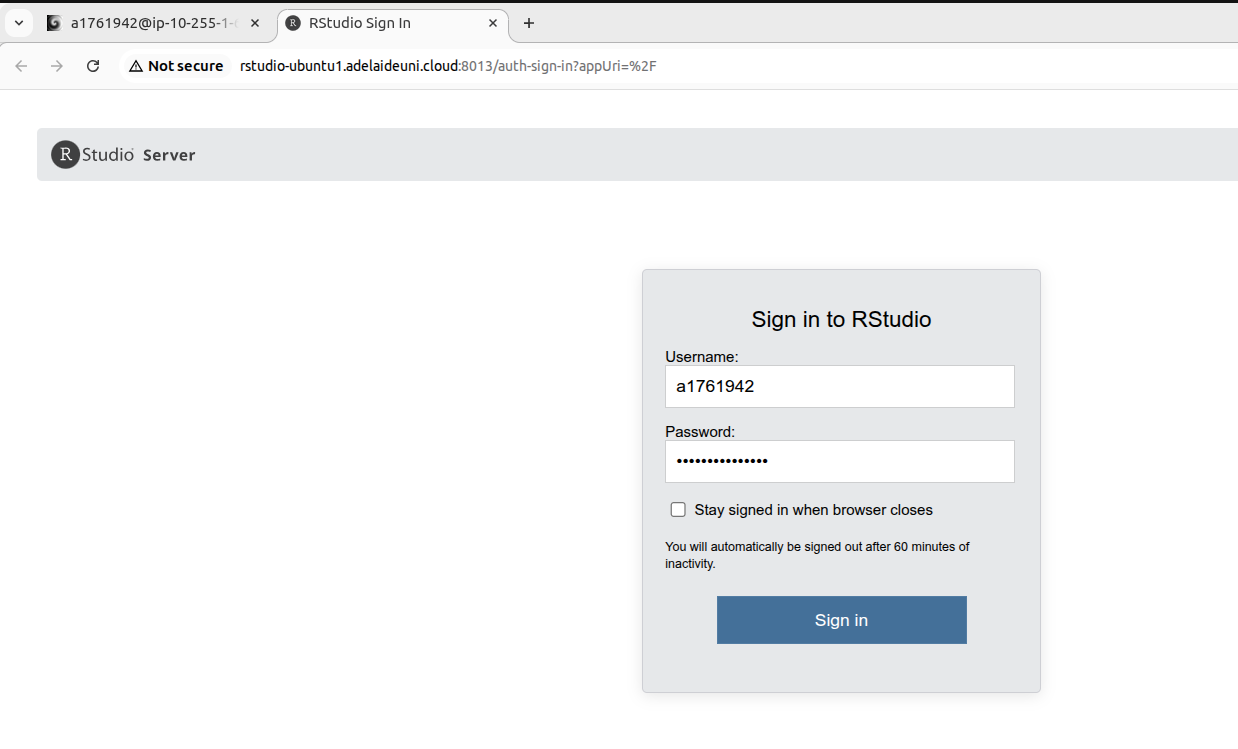1238x749 pixels.
Task: Switch to the a1761942@ip-10-255 tab
Action: click(x=154, y=23)
